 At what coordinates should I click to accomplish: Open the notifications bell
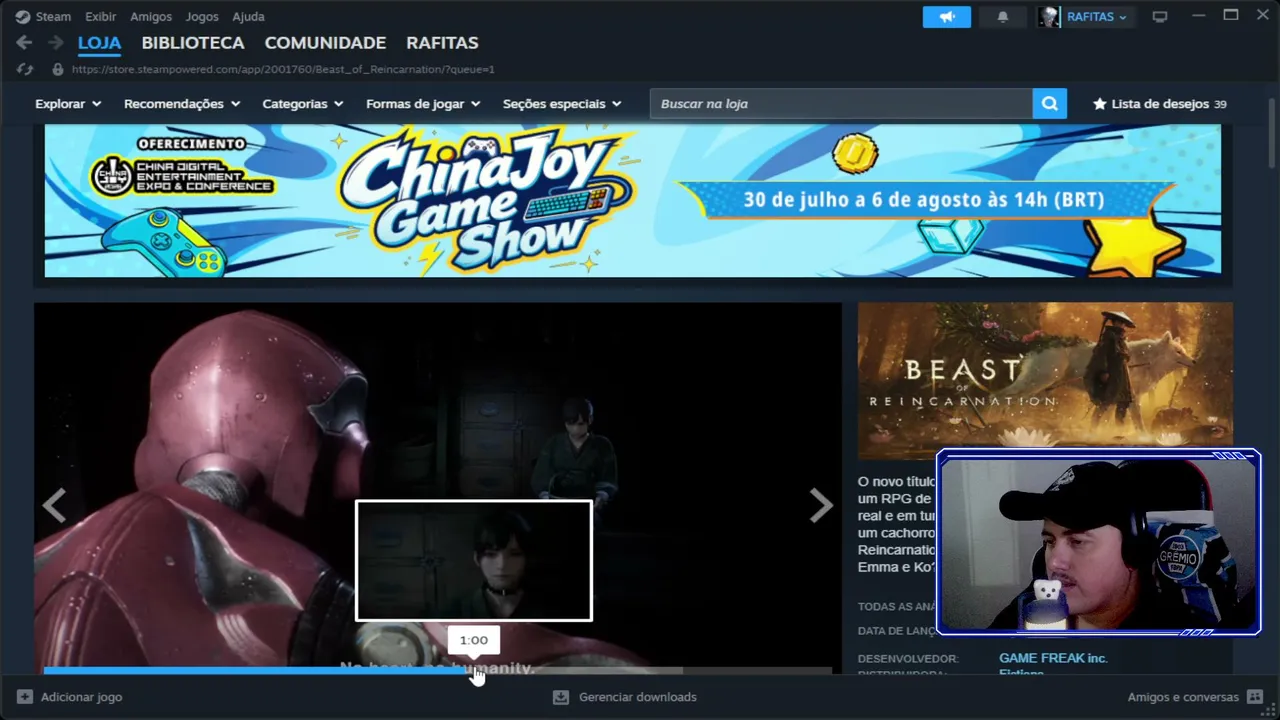(1003, 17)
